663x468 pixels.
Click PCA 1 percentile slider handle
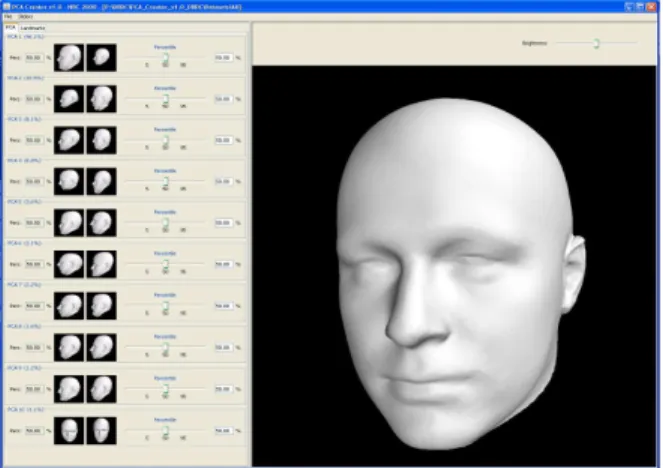click(x=166, y=58)
